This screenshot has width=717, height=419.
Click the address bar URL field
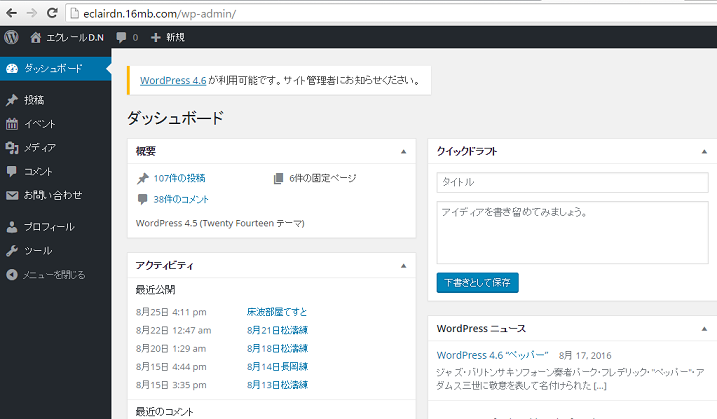click(393, 14)
